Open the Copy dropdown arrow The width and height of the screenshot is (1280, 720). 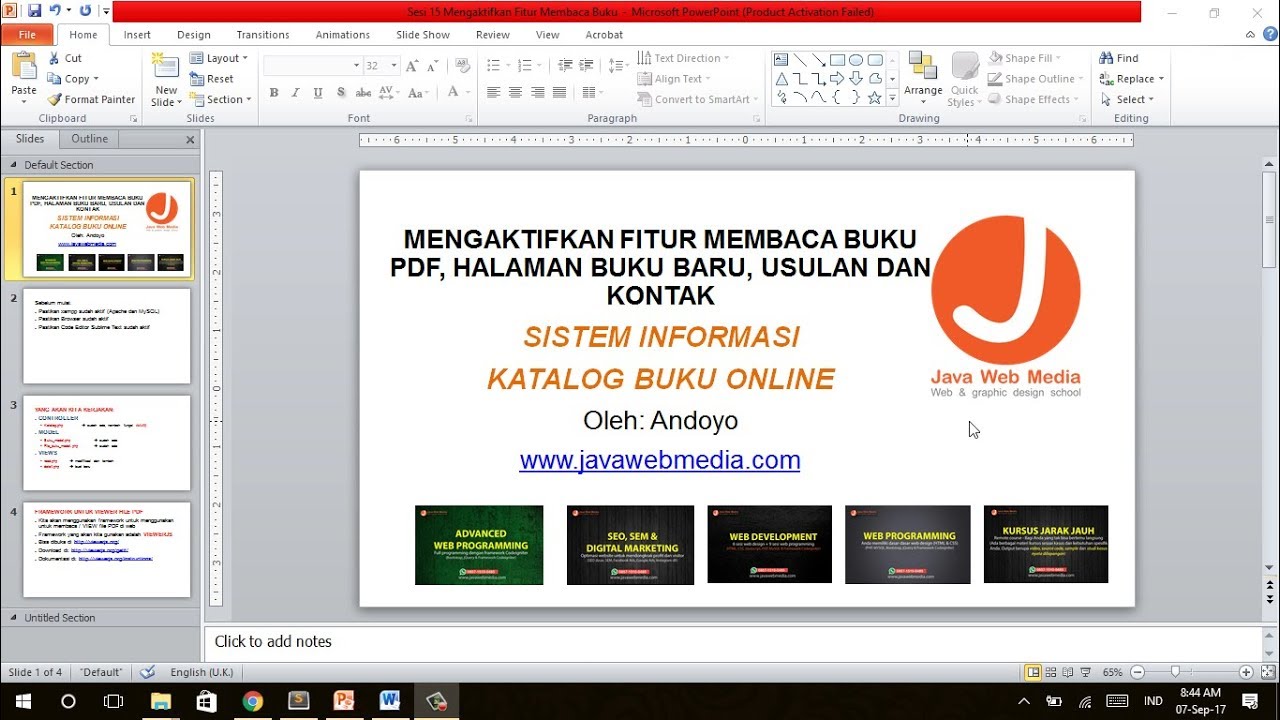click(98, 79)
